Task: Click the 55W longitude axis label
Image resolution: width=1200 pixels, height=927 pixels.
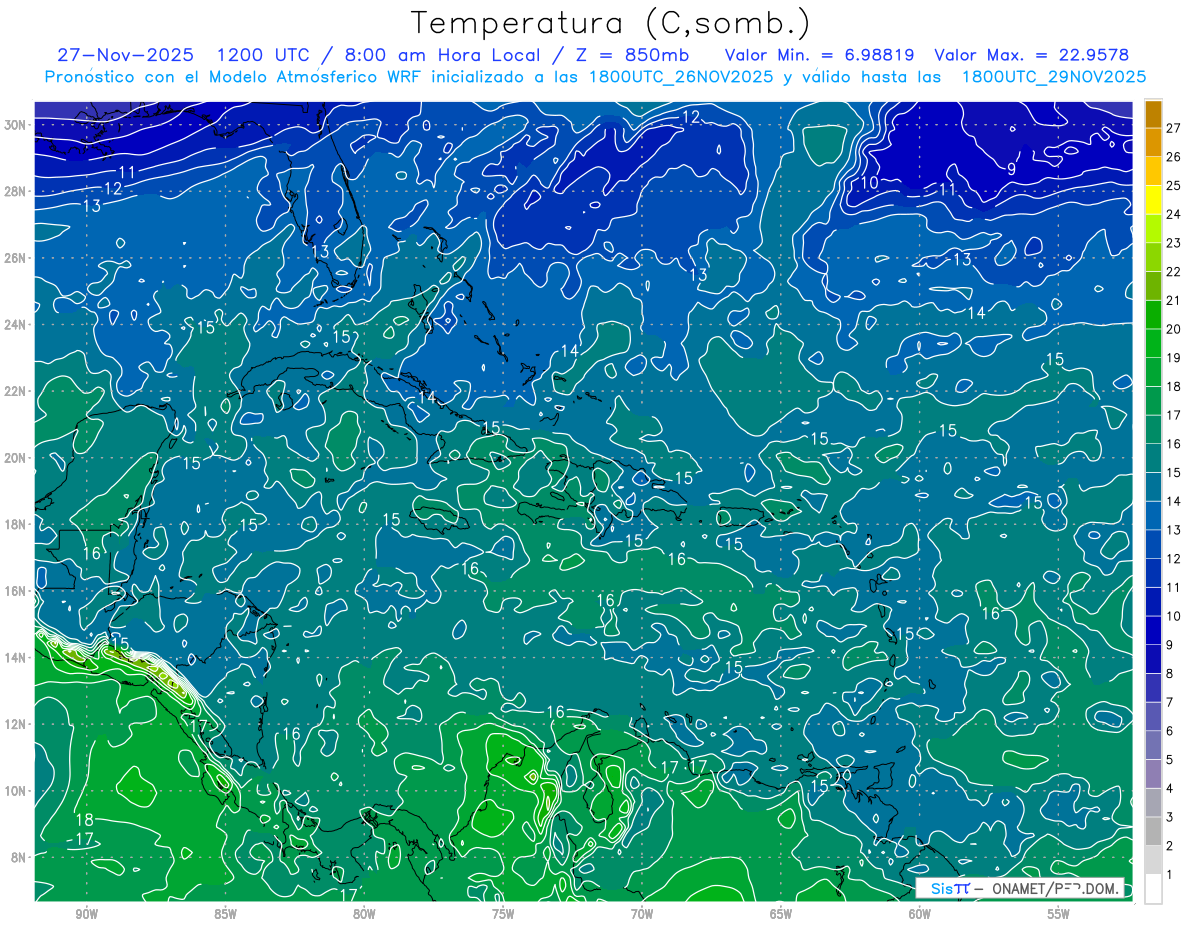Action: click(1059, 914)
